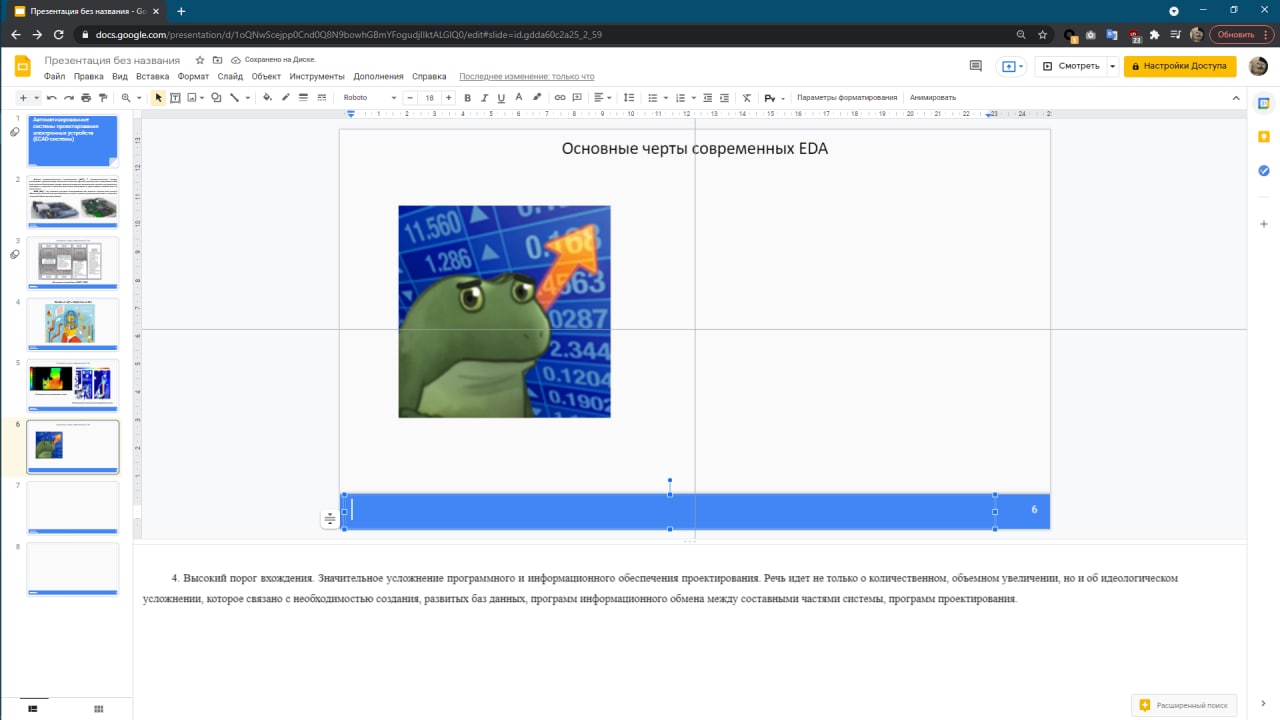Open the new slide layout dropdown arrow
The image size is (1280, 720).
point(37,98)
